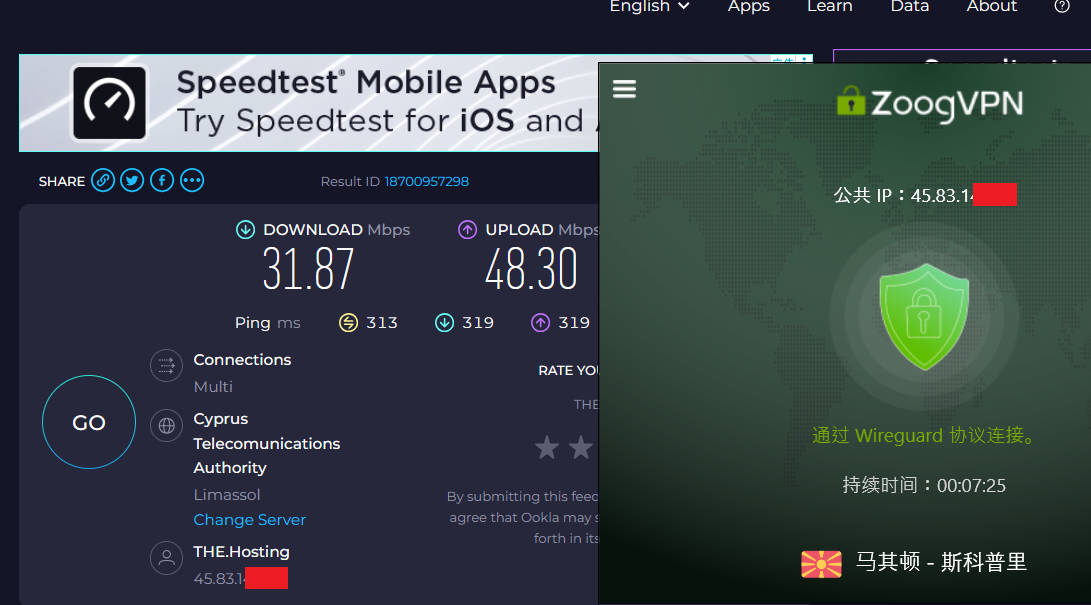Click the globe server icon
Viewport: 1091px width, 605px height.
click(166, 426)
